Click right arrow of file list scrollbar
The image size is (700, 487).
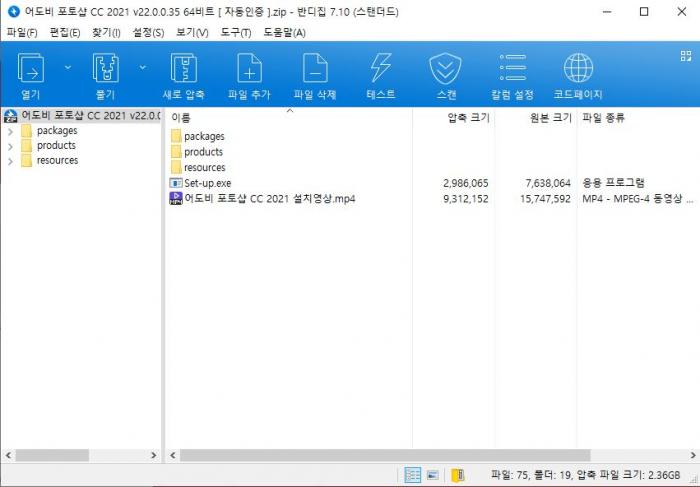[693, 455]
